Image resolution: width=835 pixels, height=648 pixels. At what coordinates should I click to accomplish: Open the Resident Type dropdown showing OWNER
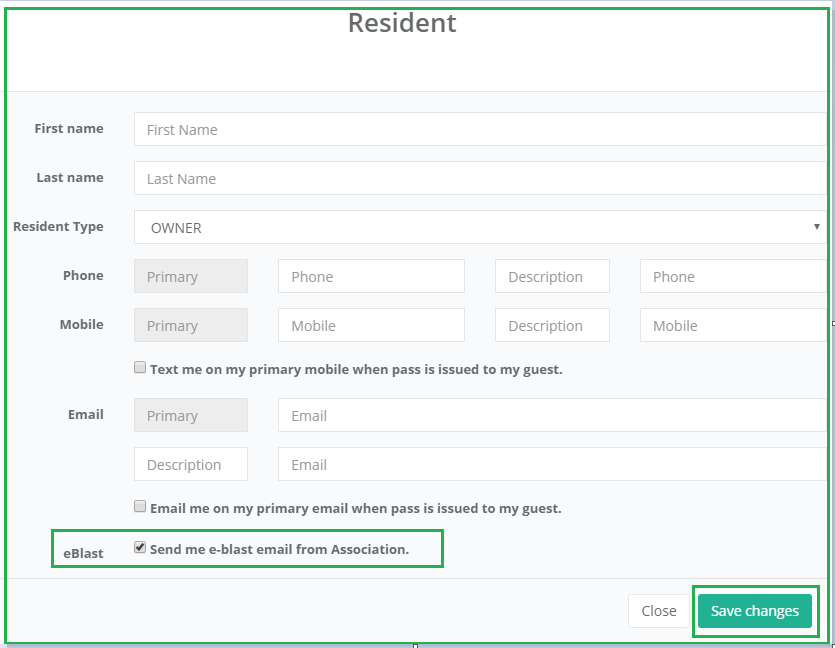click(x=480, y=227)
